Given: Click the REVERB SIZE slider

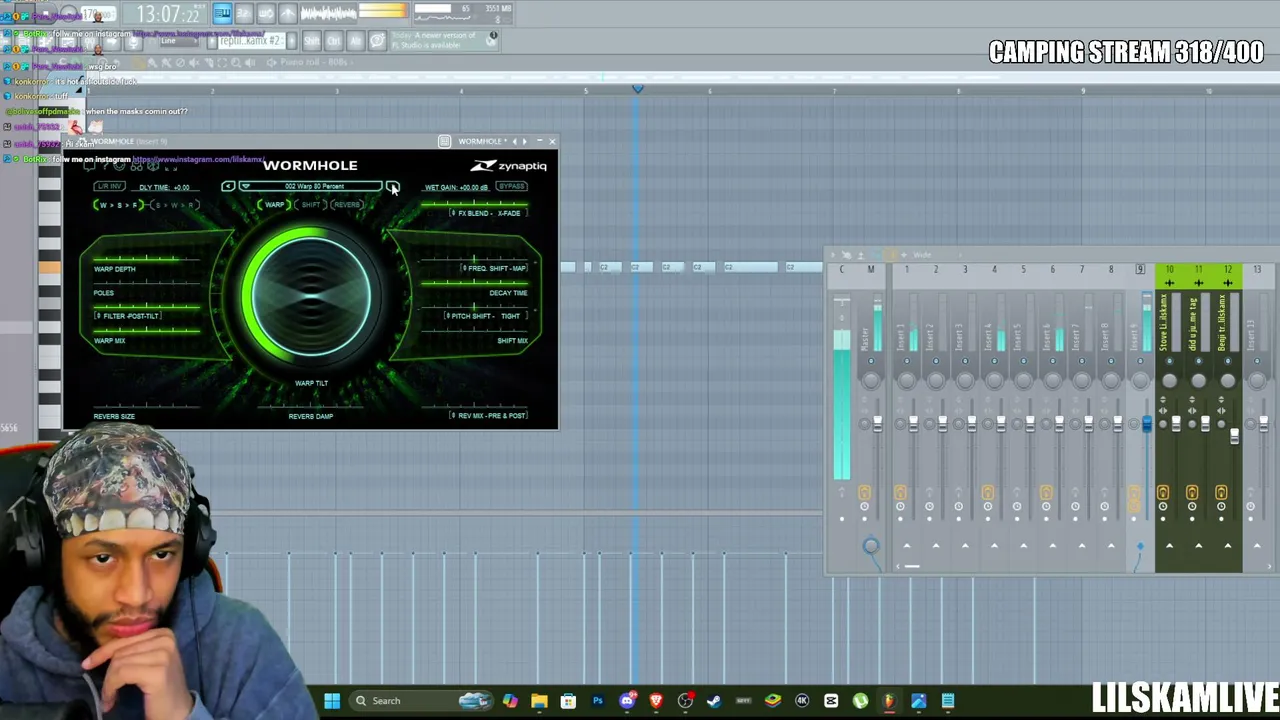Looking at the screenshot, I should [x=147, y=406].
